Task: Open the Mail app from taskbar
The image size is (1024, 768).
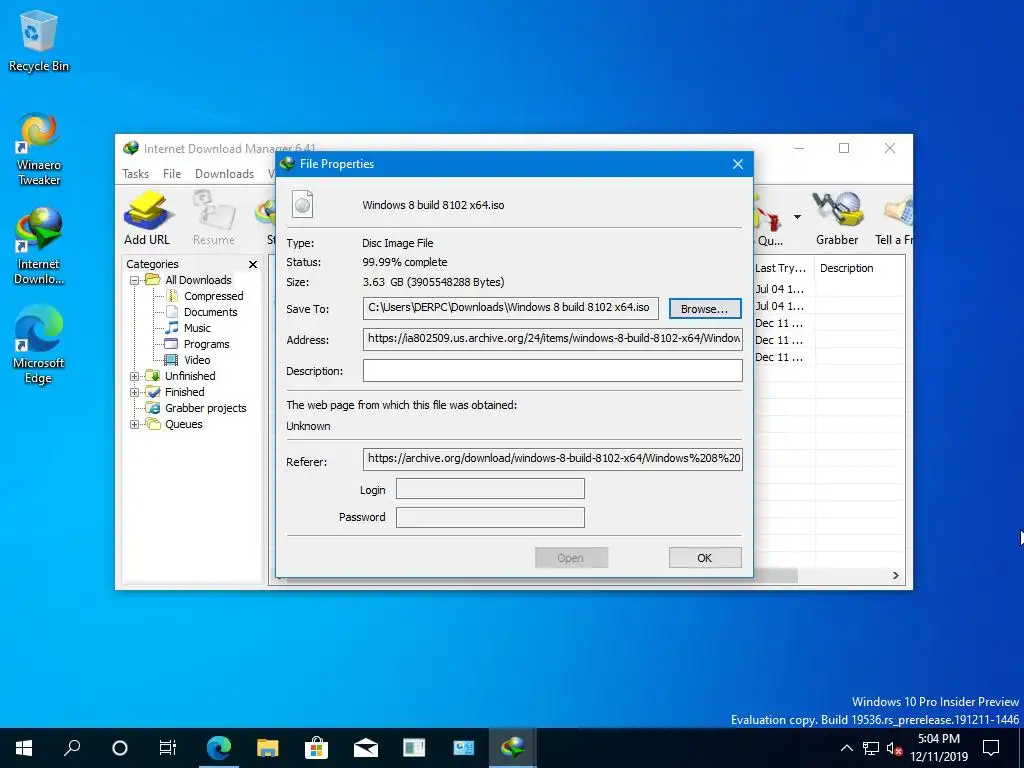Action: click(x=366, y=748)
